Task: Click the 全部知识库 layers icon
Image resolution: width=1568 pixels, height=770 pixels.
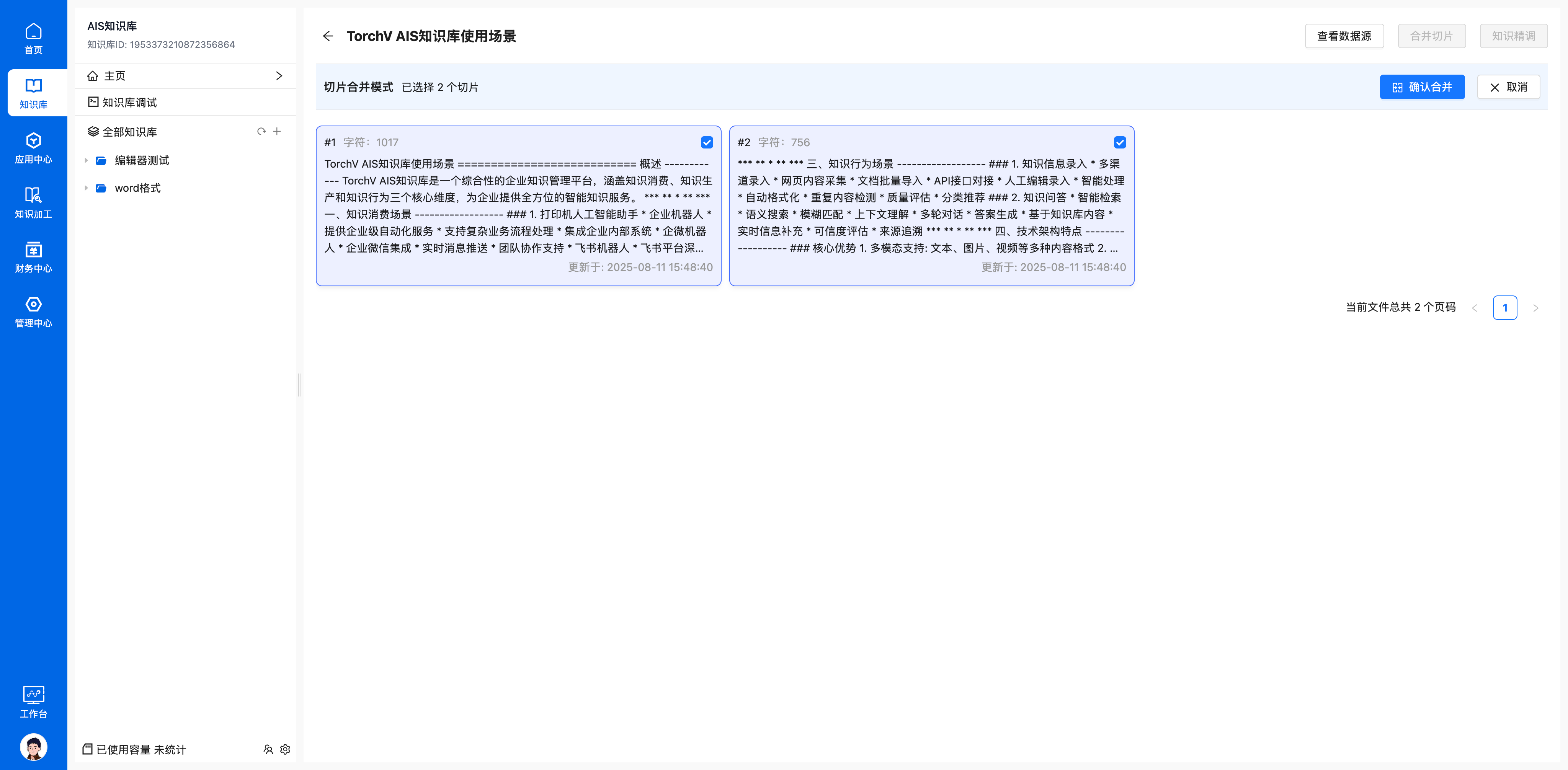Action: click(x=93, y=132)
